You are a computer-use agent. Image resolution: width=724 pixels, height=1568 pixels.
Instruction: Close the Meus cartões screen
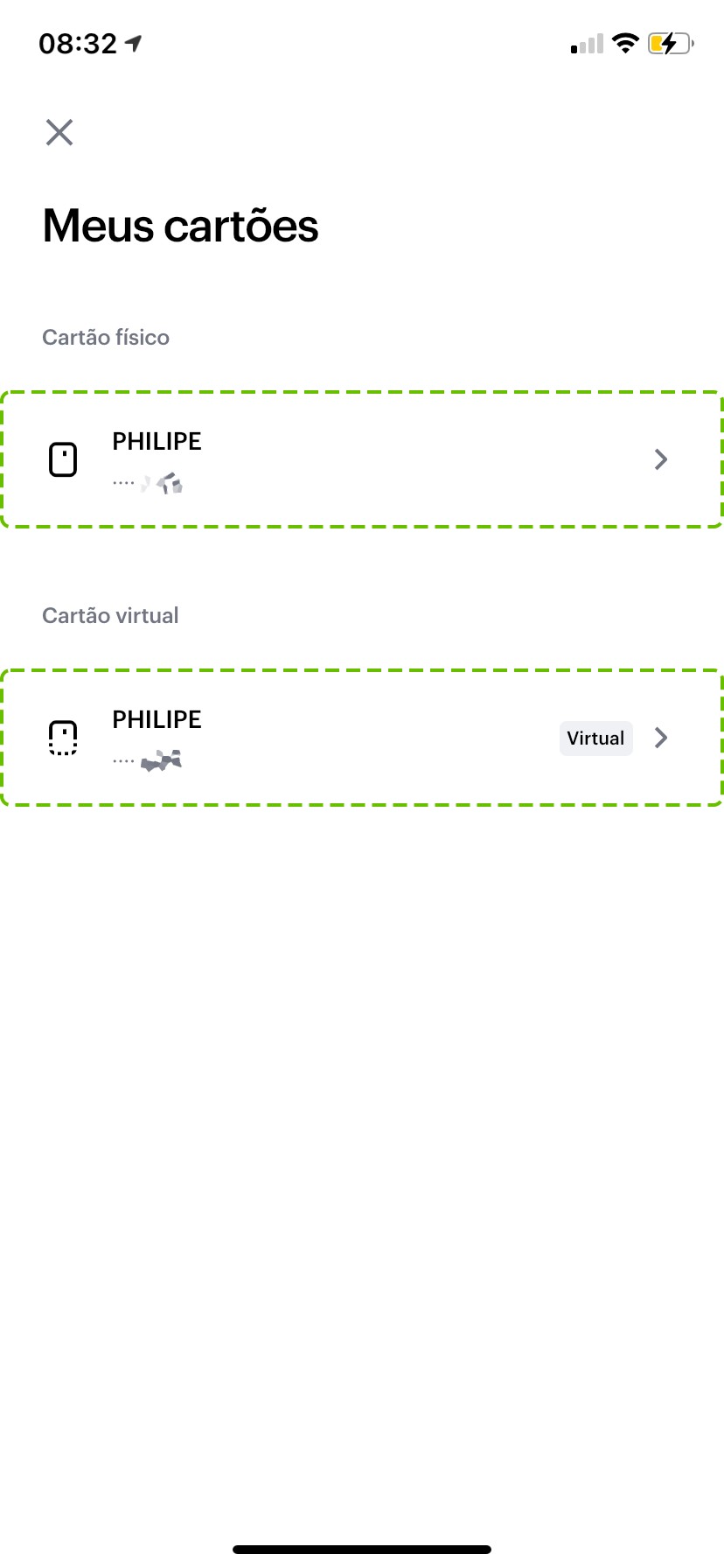(59, 133)
